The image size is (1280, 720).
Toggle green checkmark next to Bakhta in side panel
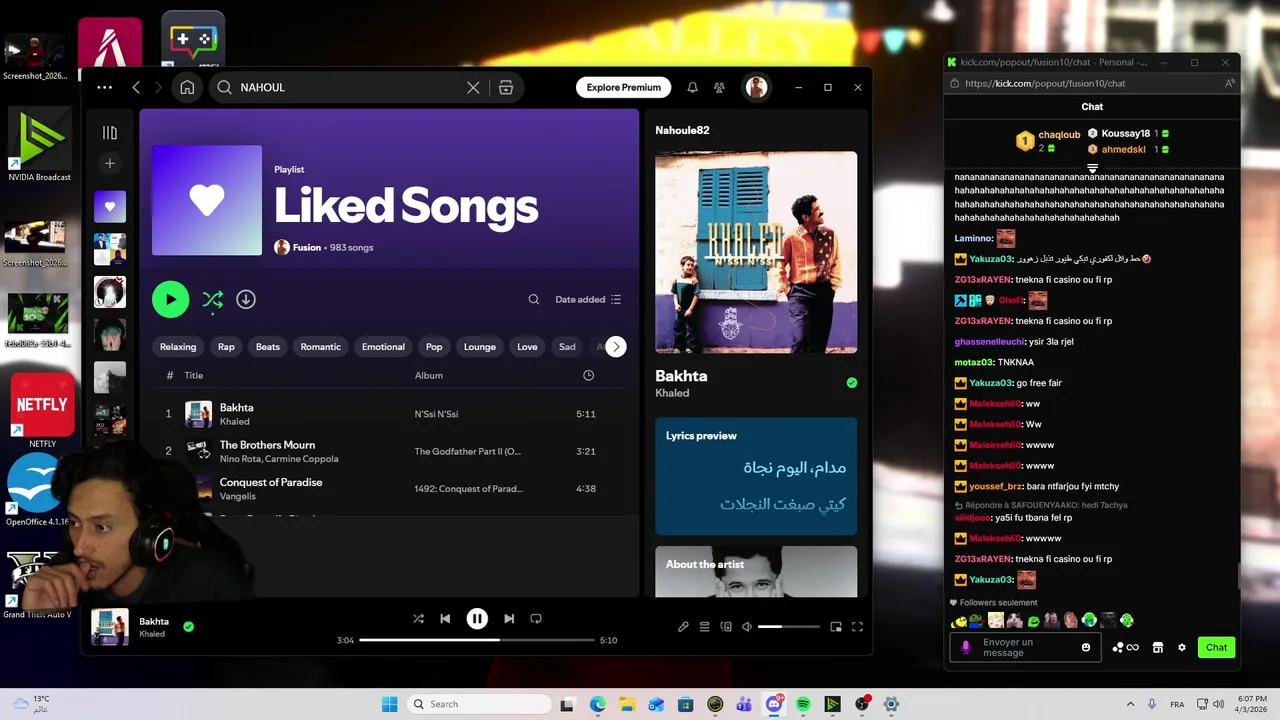coord(851,383)
